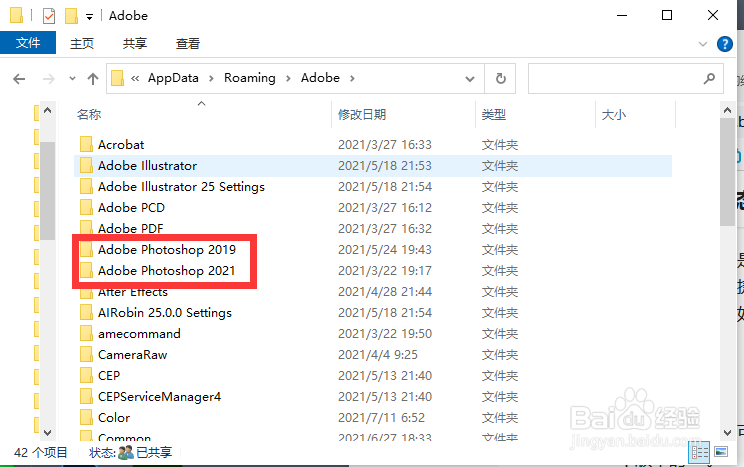Image resolution: width=744 pixels, height=467 pixels.
Task: Expand the chevron after Adobe in path
Action: click(x=352, y=78)
